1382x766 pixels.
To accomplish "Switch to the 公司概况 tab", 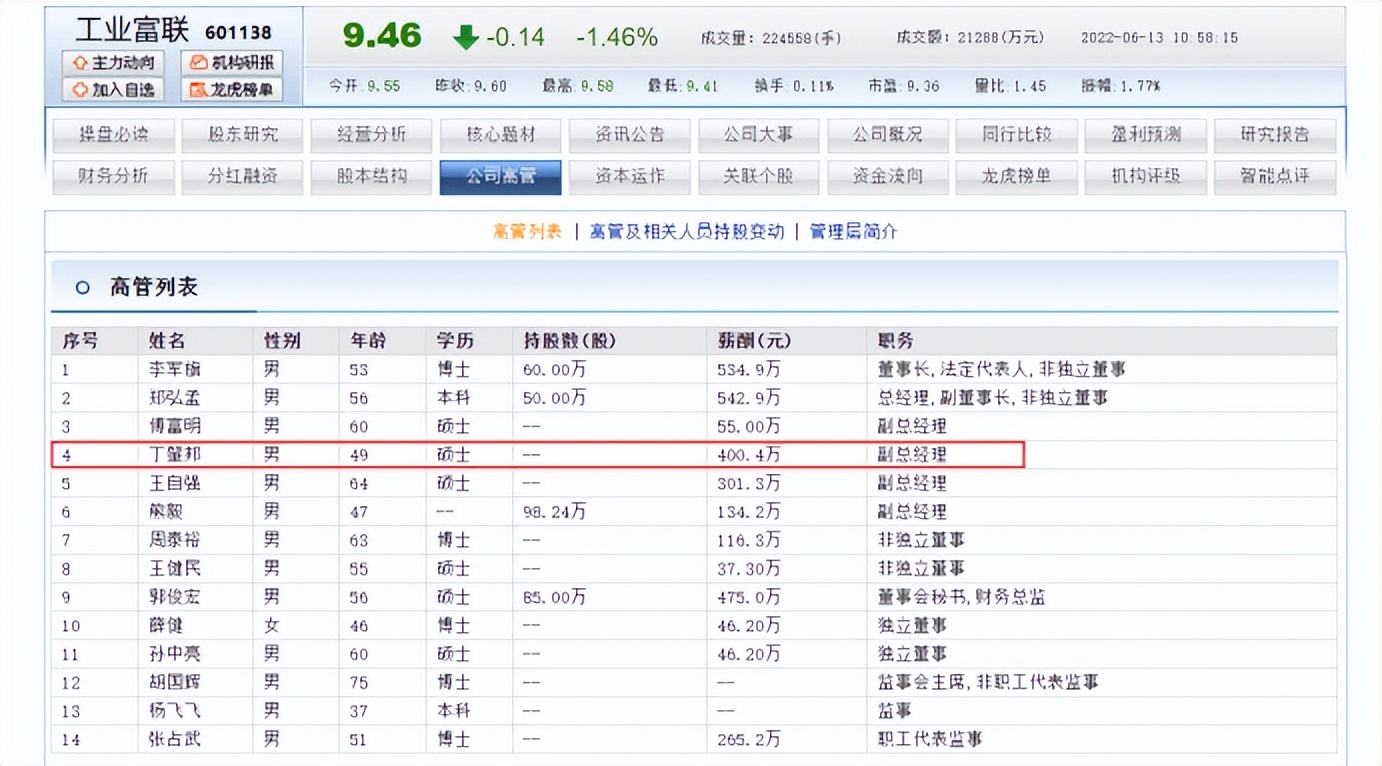I will click(x=888, y=134).
